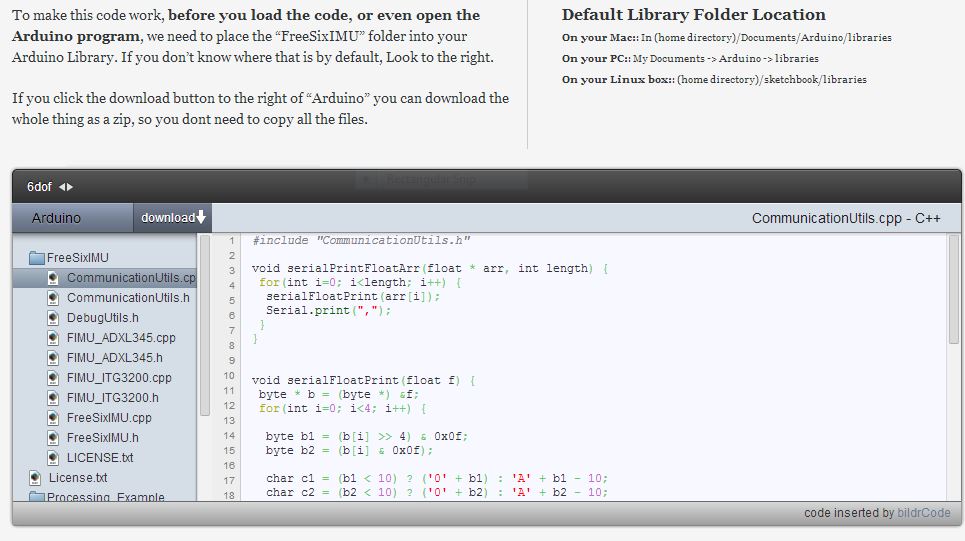This screenshot has height=541, width=965.
Task: Click the file icon beside FIMU_ADXL345.h
Action: (x=54, y=358)
